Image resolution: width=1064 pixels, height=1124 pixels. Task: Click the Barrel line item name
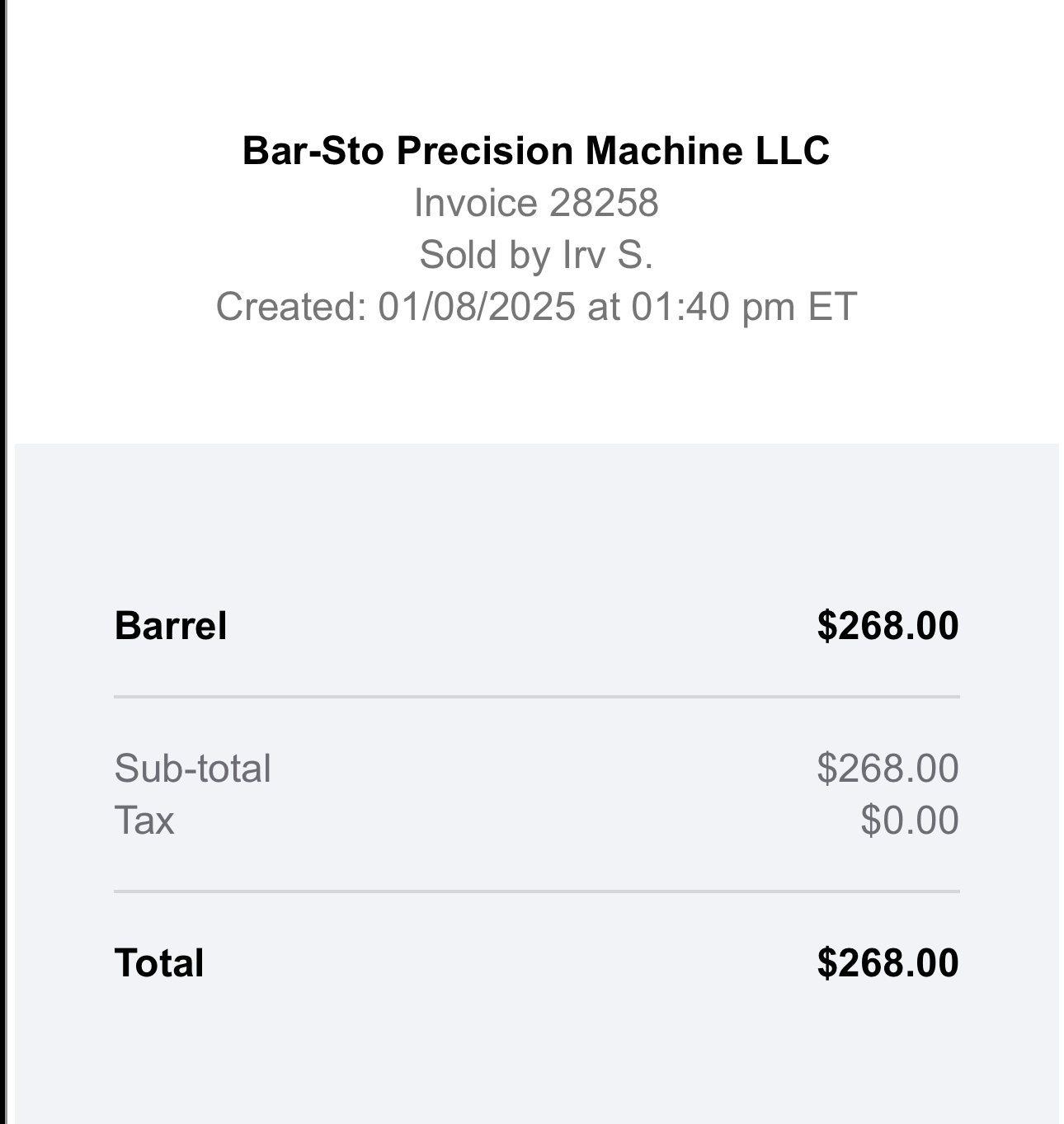[171, 625]
